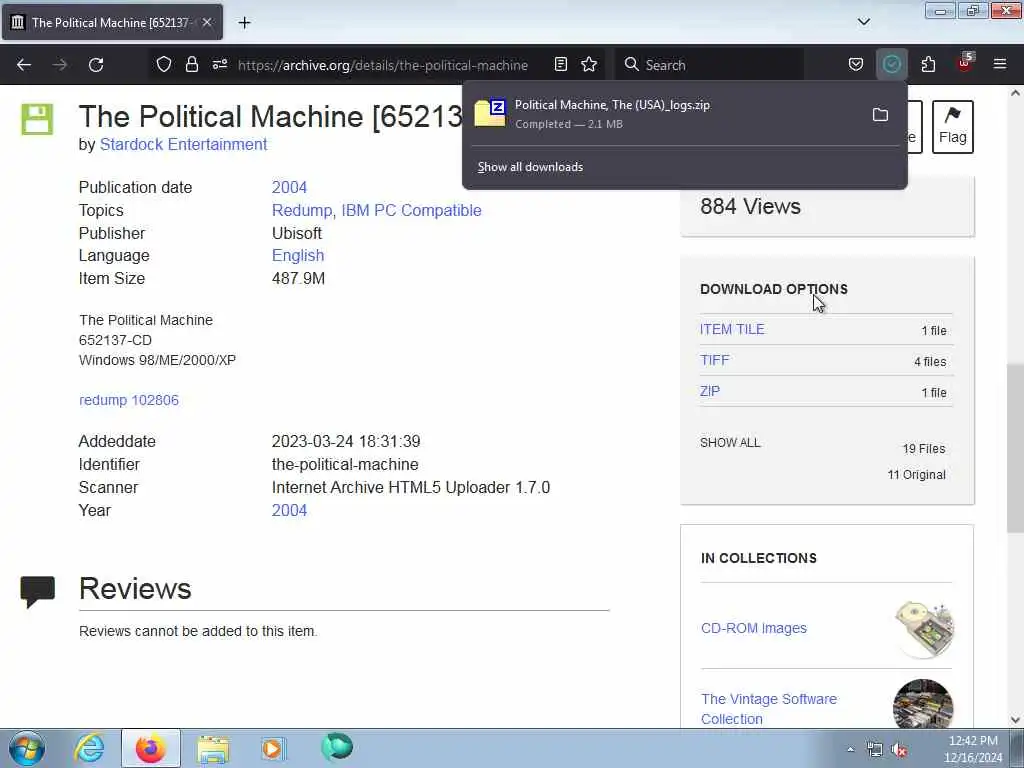This screenshot has height=768, width=1024.
Task: Show downloaded zip in folder
Action: click(880, 115)
